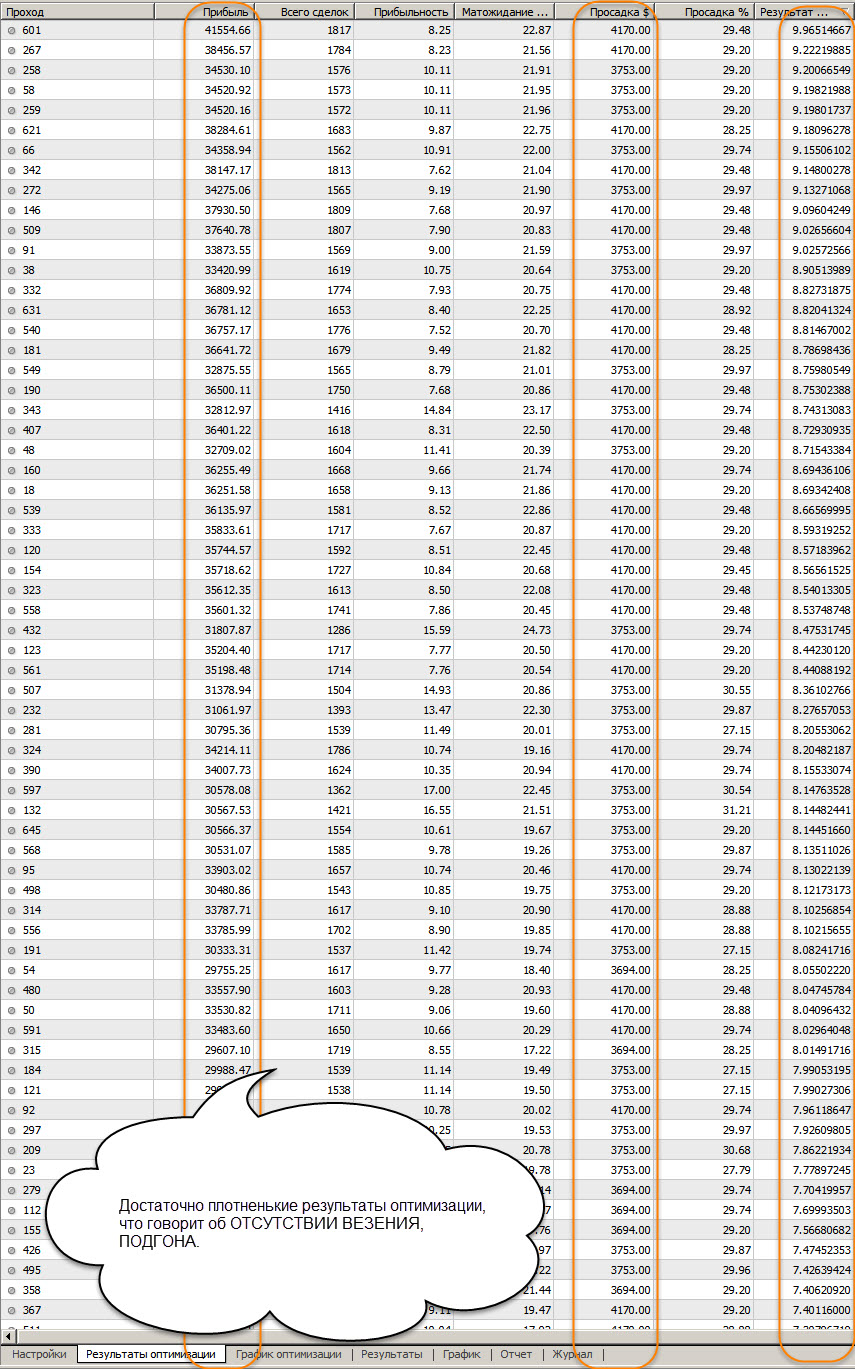
Task: Open the График tab
Action: pyautogui.click(x=461, y=1354)
